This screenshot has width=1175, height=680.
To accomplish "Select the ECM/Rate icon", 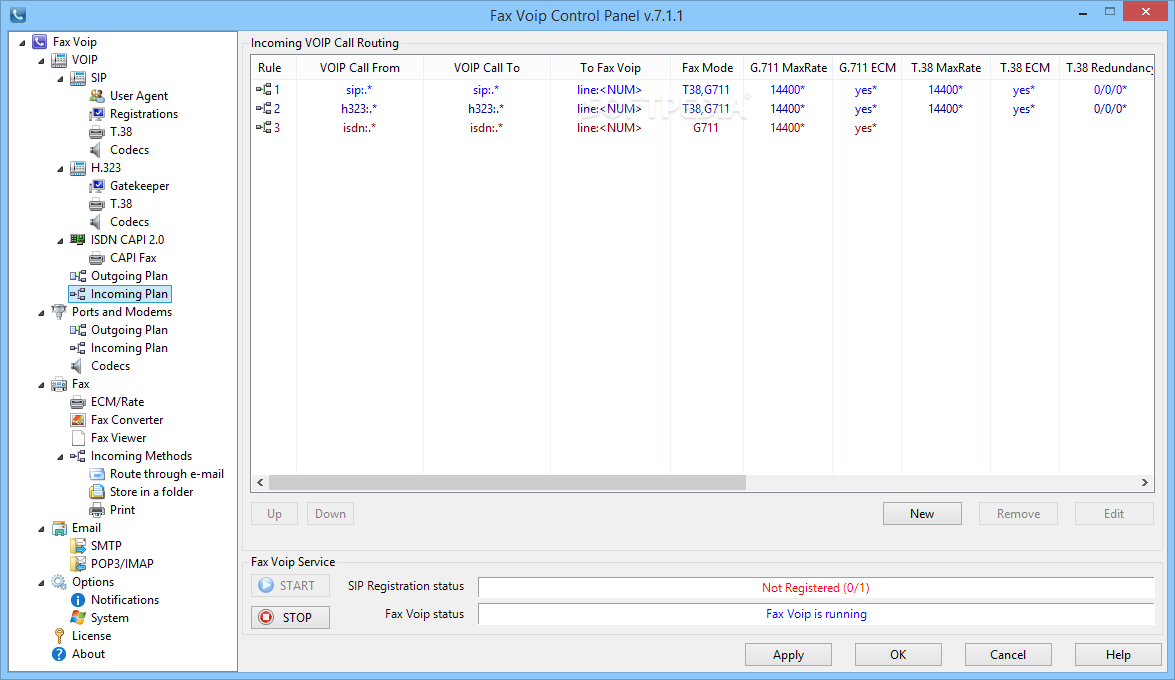I will (x=77, y=402).
